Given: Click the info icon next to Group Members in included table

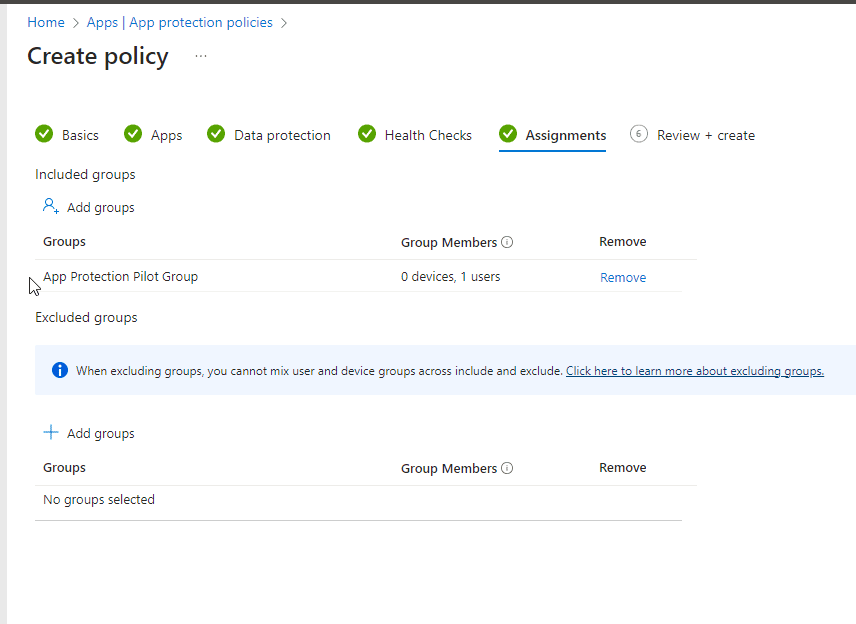Looking at the screenshot, I should [507, 241].
